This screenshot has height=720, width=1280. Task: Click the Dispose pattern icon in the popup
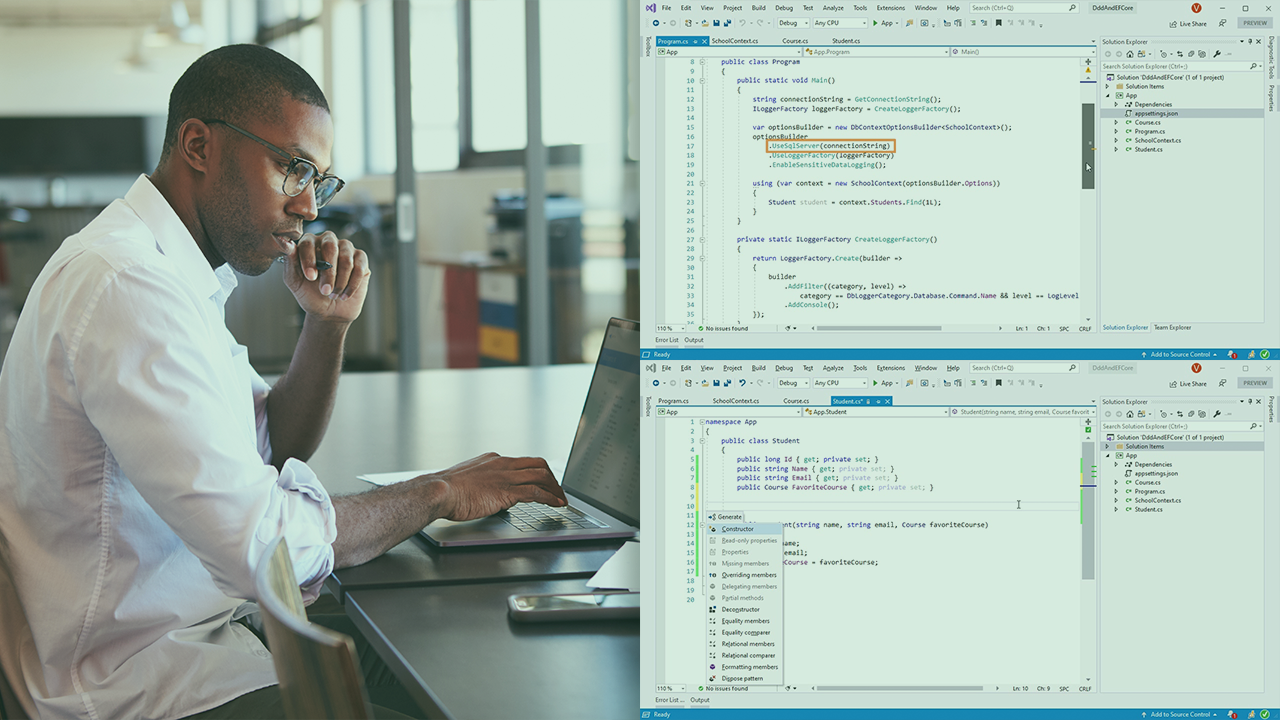(x=713, y=679)
